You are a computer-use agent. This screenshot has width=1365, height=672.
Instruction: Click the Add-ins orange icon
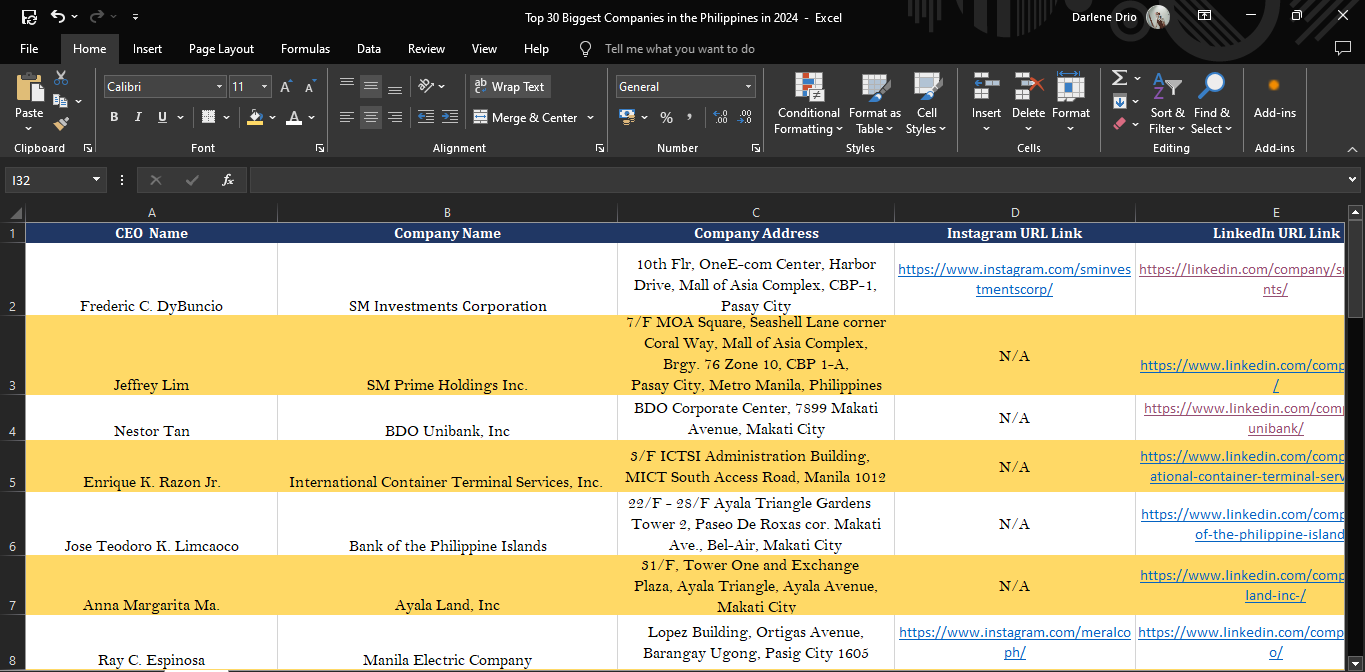[x=1274, y=86]
